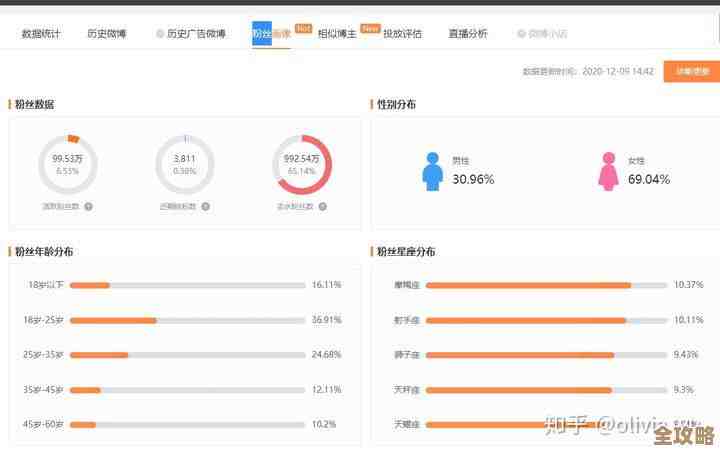The height and width of the screenshot is (454, 720).
Task: Click the 天蝎座 constellation label
Action: 407,425
